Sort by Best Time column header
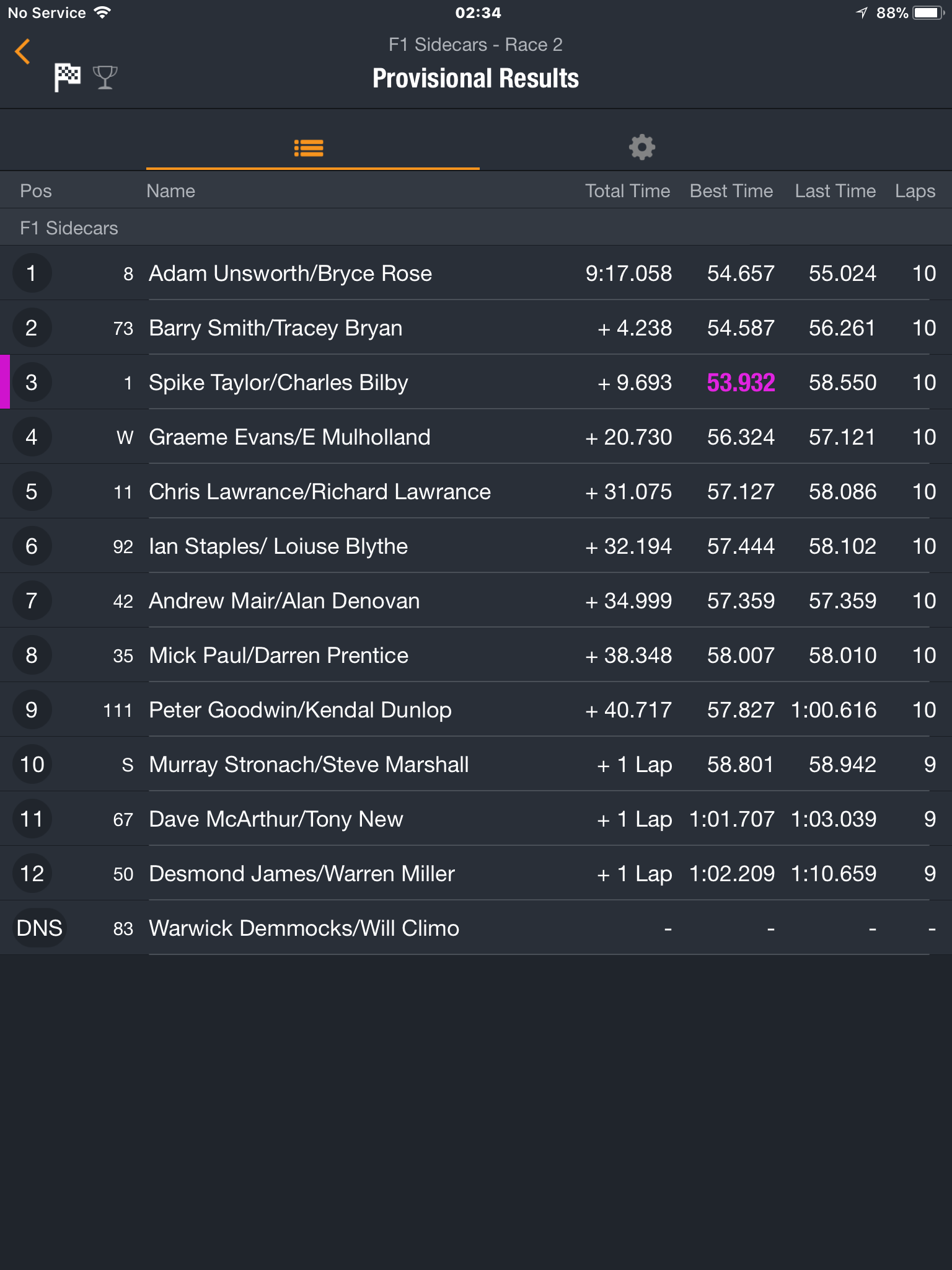 click(x=731, y=191)
